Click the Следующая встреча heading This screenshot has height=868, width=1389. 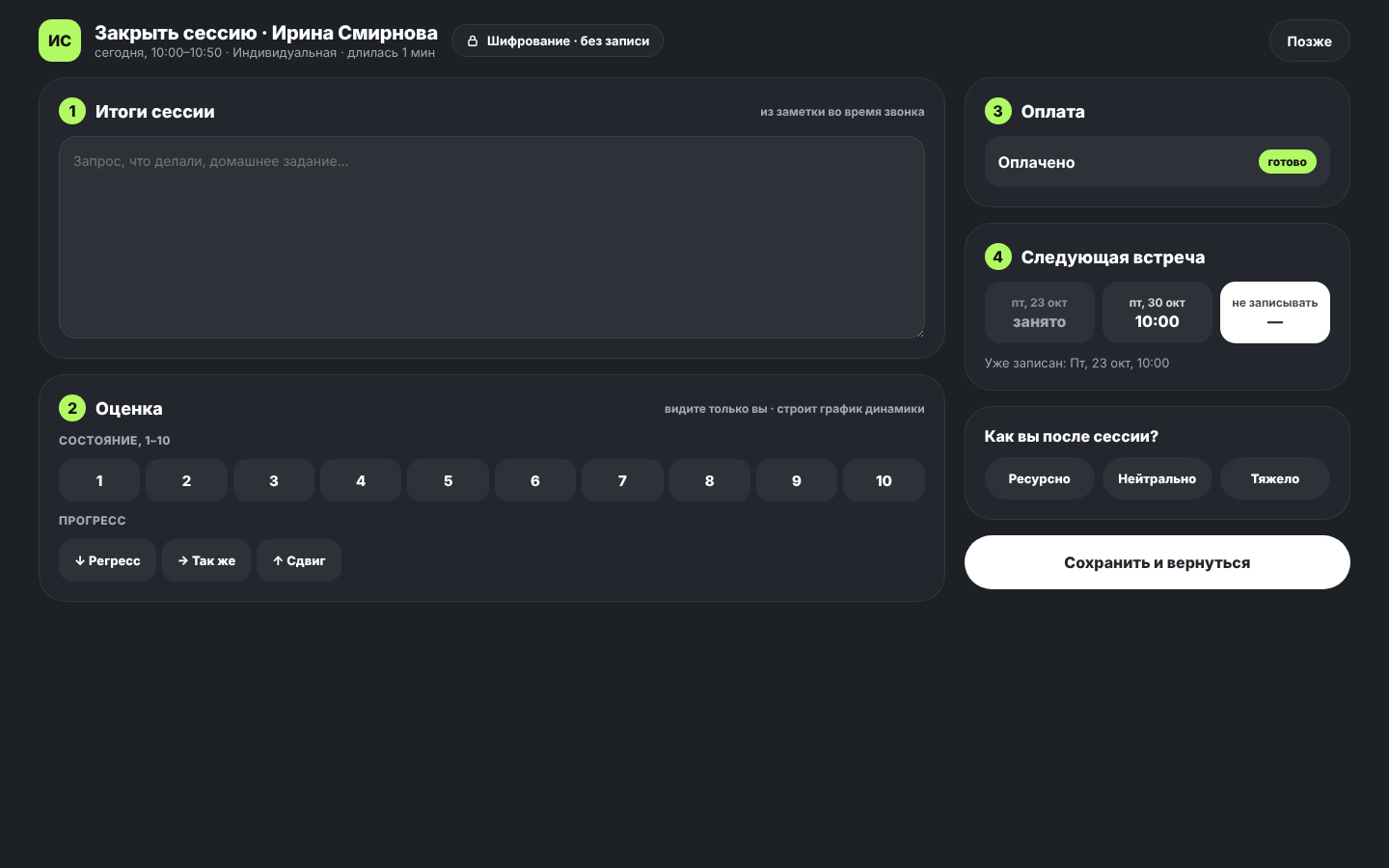[1113, 258]
